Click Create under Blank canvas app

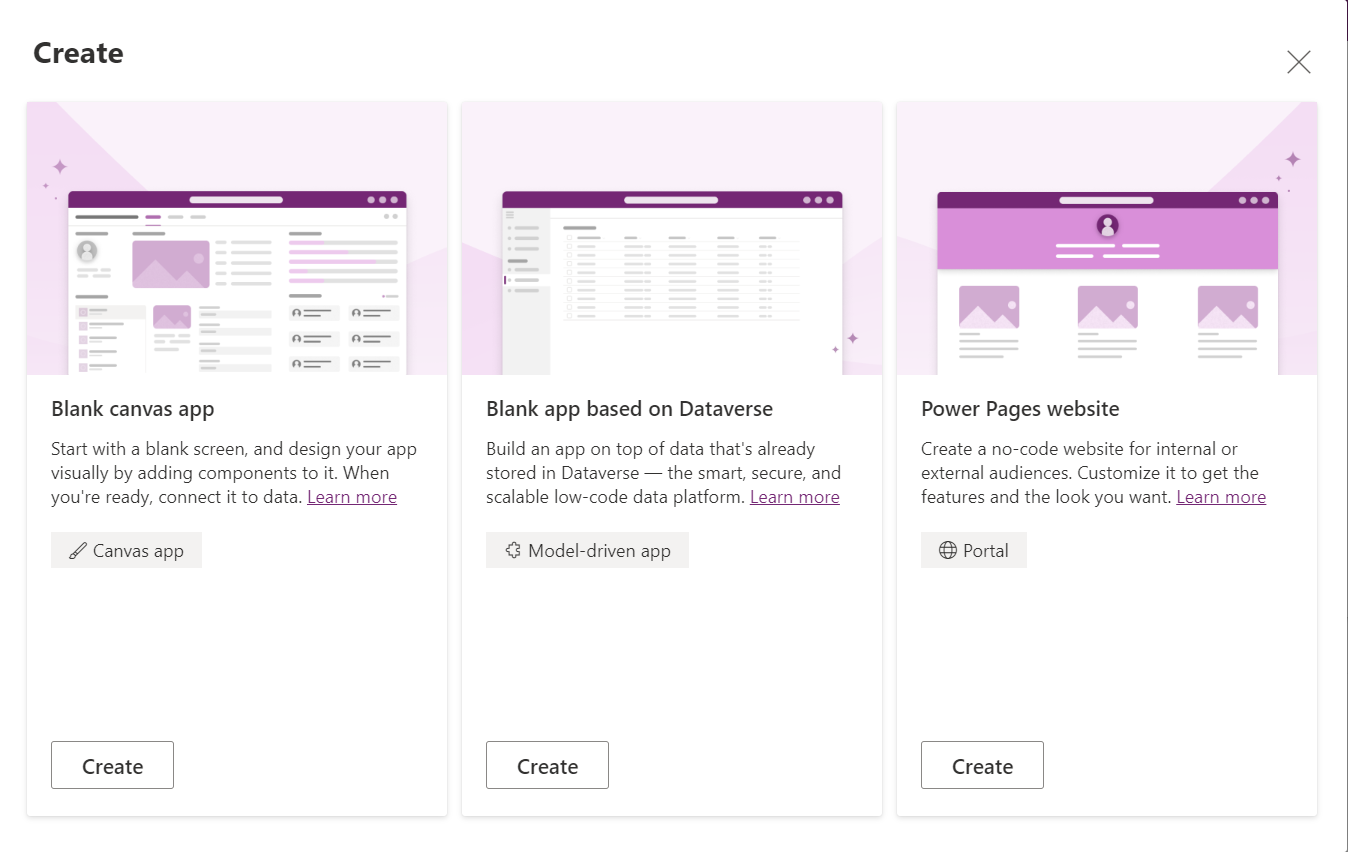[x=112, y=764]
